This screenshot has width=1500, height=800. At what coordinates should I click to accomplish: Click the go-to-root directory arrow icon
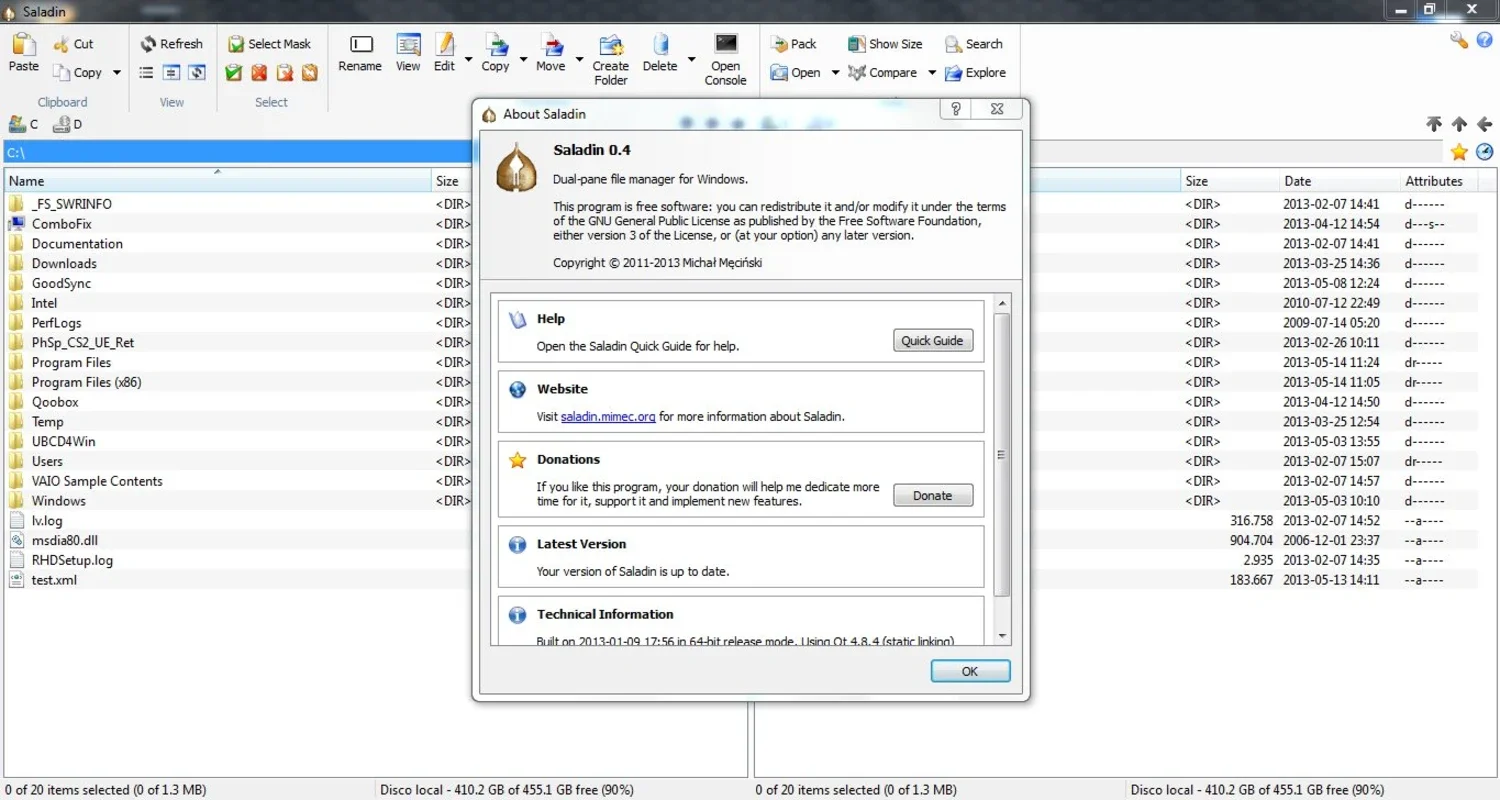(1434, 124)
